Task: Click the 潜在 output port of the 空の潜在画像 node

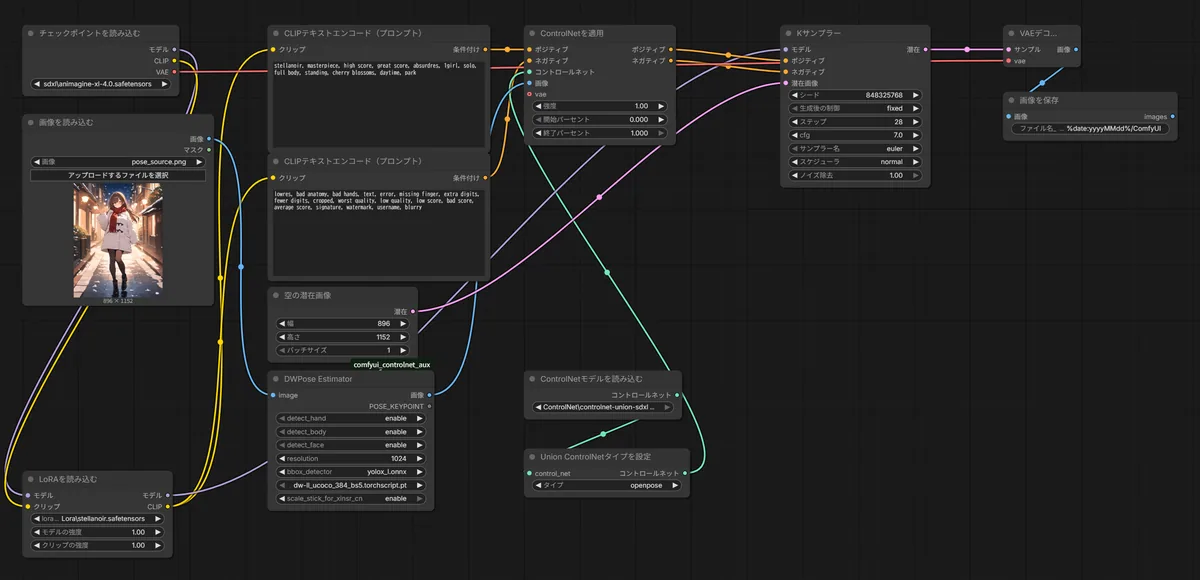Action: pyautogui.click(x=414, y=311)
